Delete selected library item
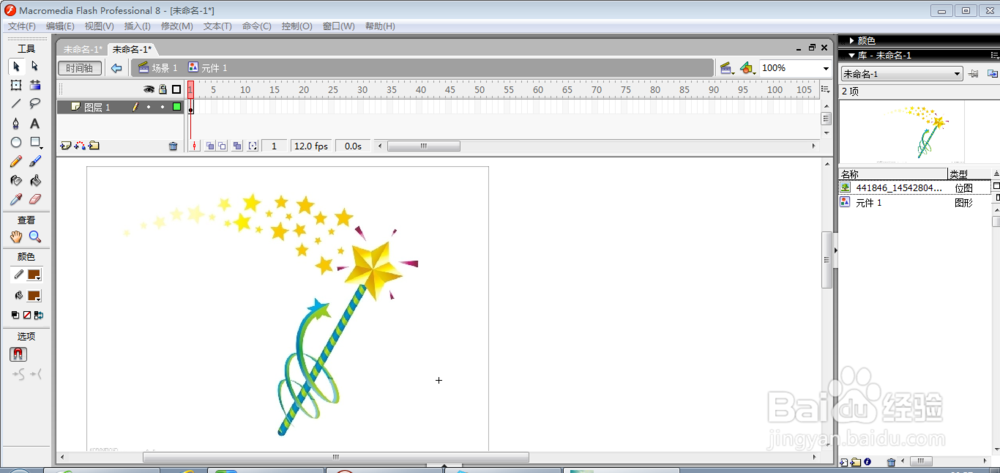The image size is (1000, 473). (x=891, y=462)
